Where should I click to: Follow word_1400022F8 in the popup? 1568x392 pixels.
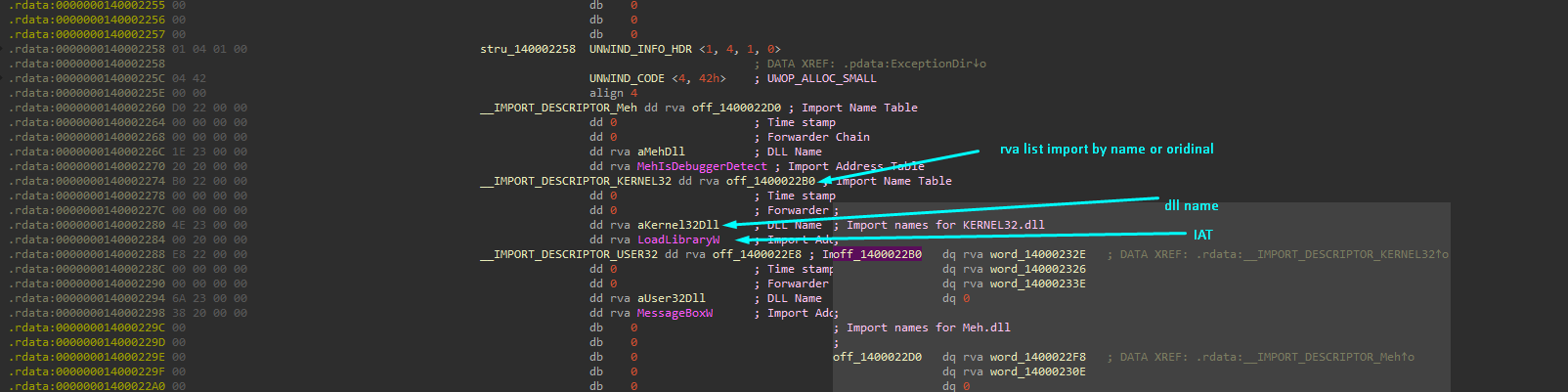click(1037, 357)
